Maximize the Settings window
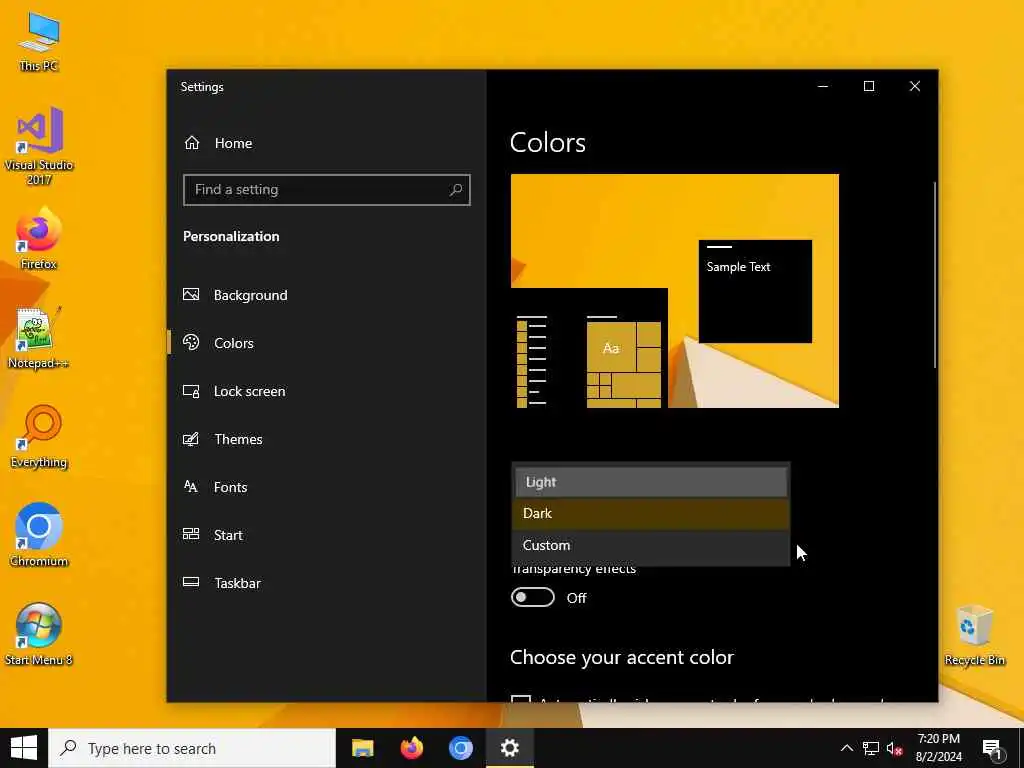Viewport: 1024px width, 768px height. click(869, 86)
